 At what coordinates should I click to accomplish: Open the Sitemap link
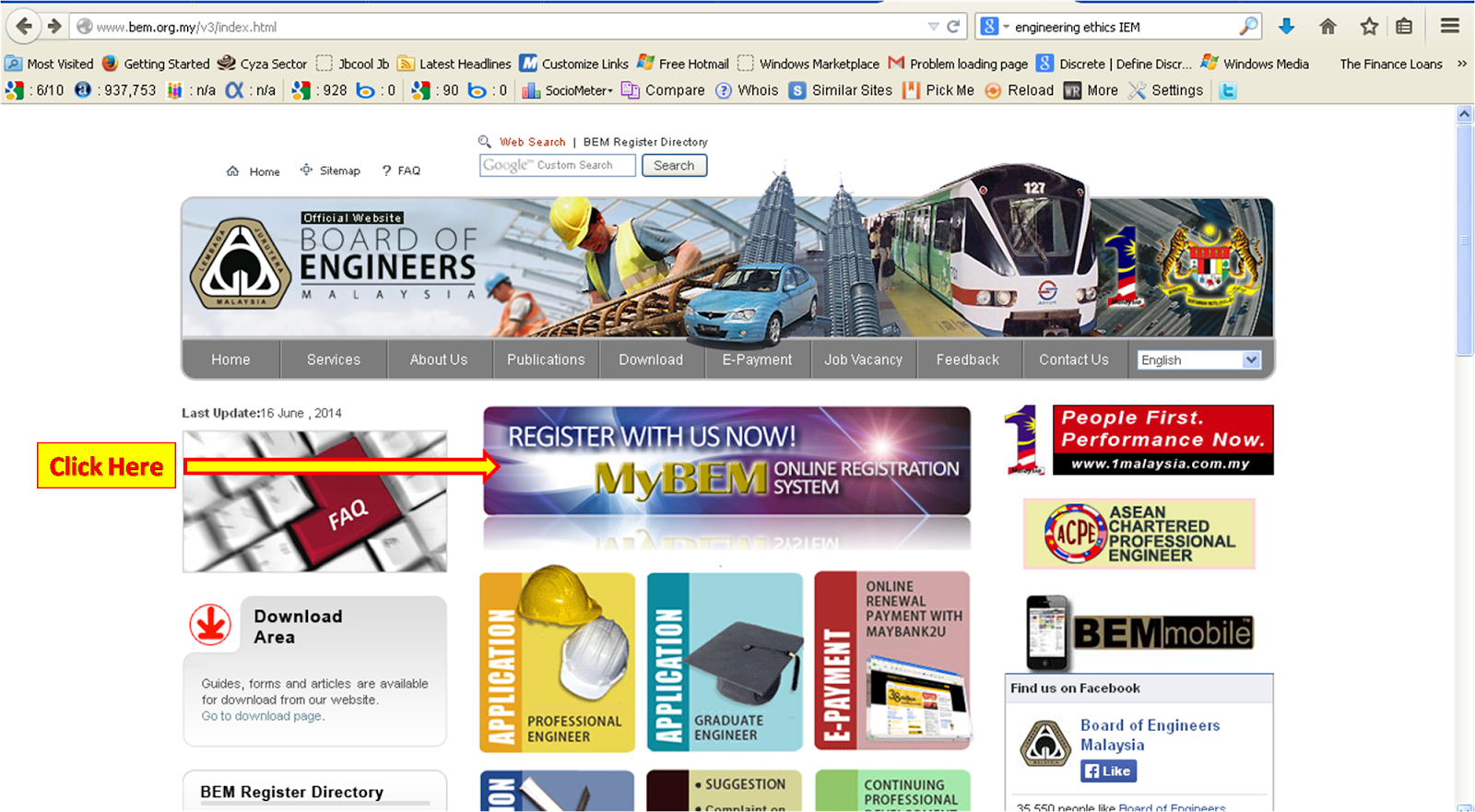(330, 171)
